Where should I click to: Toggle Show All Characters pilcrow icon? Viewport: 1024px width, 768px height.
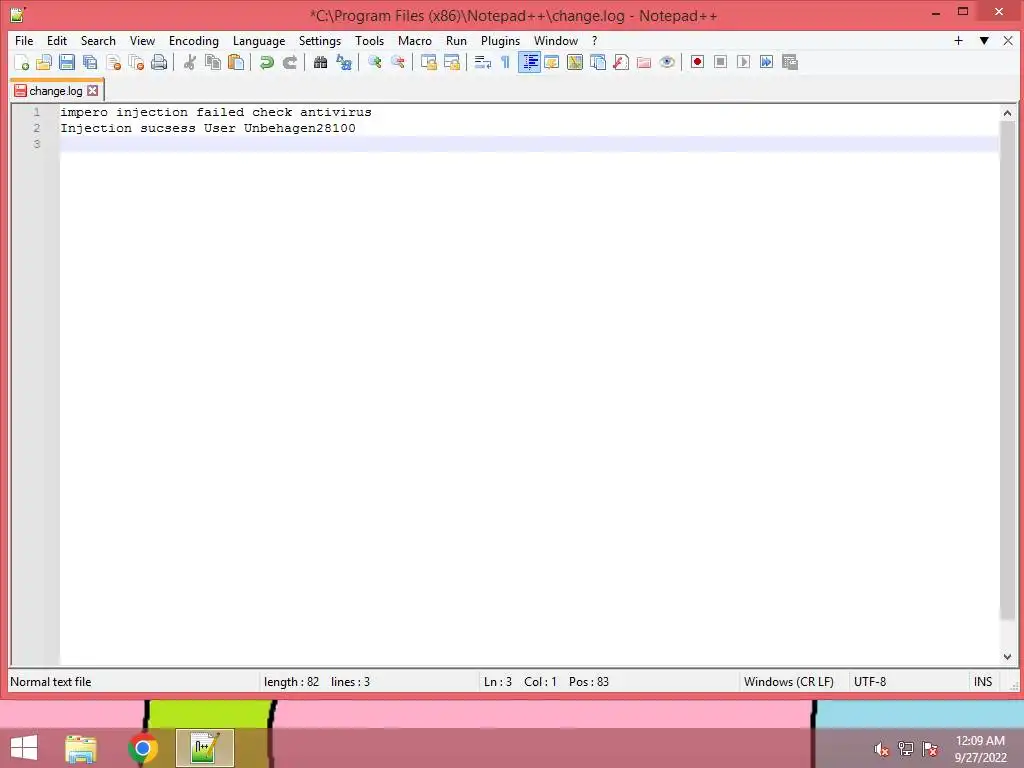pos(505,62)
